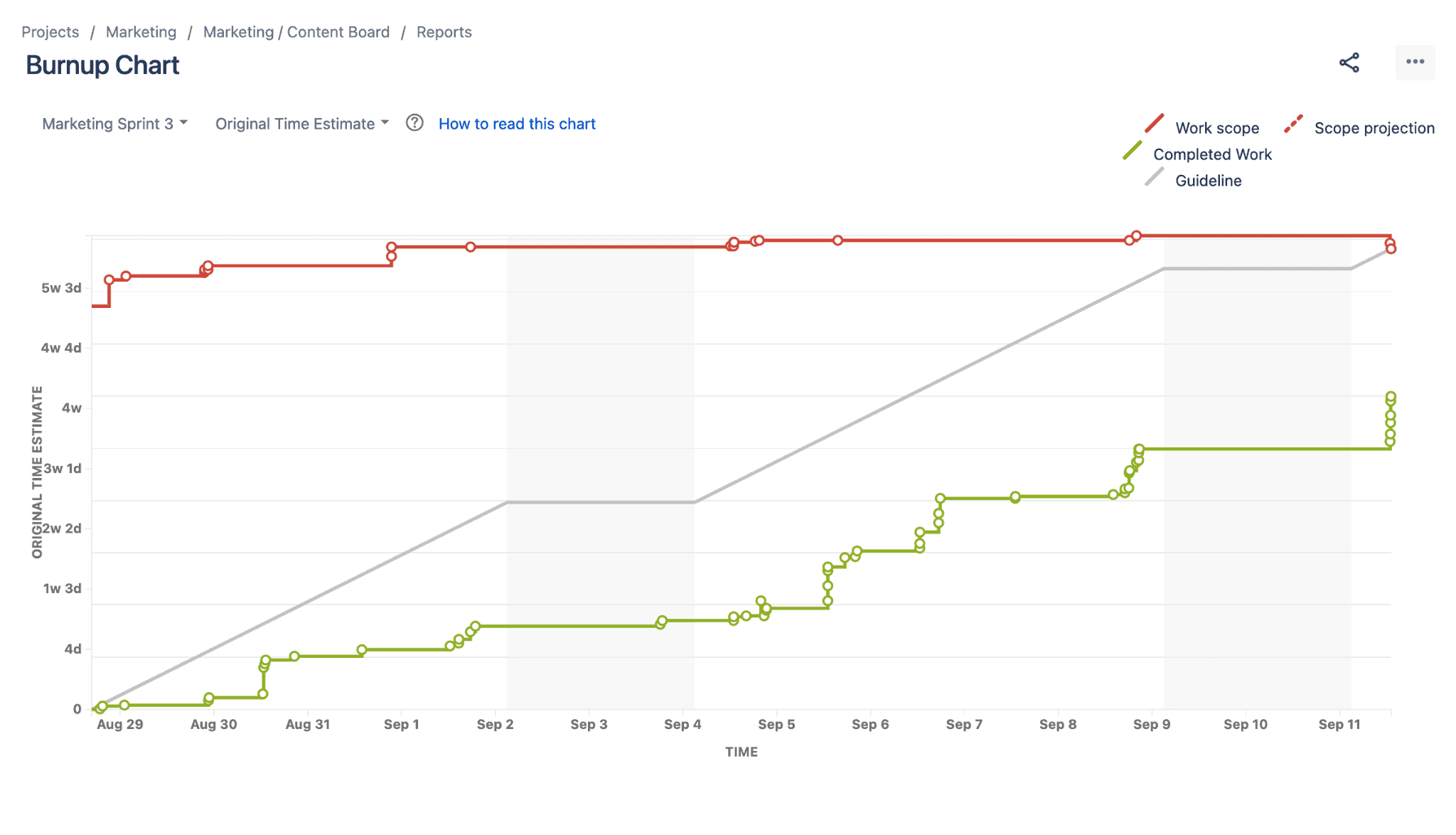This screenshot has width=1456, height=835.
Task: Expand the chevron beside Marketing Sprint 3
Action: pos(183,123)
